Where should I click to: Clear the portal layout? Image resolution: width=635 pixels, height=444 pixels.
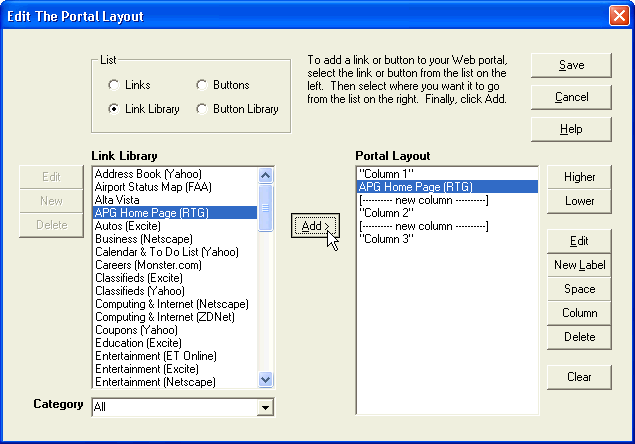point(579,377)
